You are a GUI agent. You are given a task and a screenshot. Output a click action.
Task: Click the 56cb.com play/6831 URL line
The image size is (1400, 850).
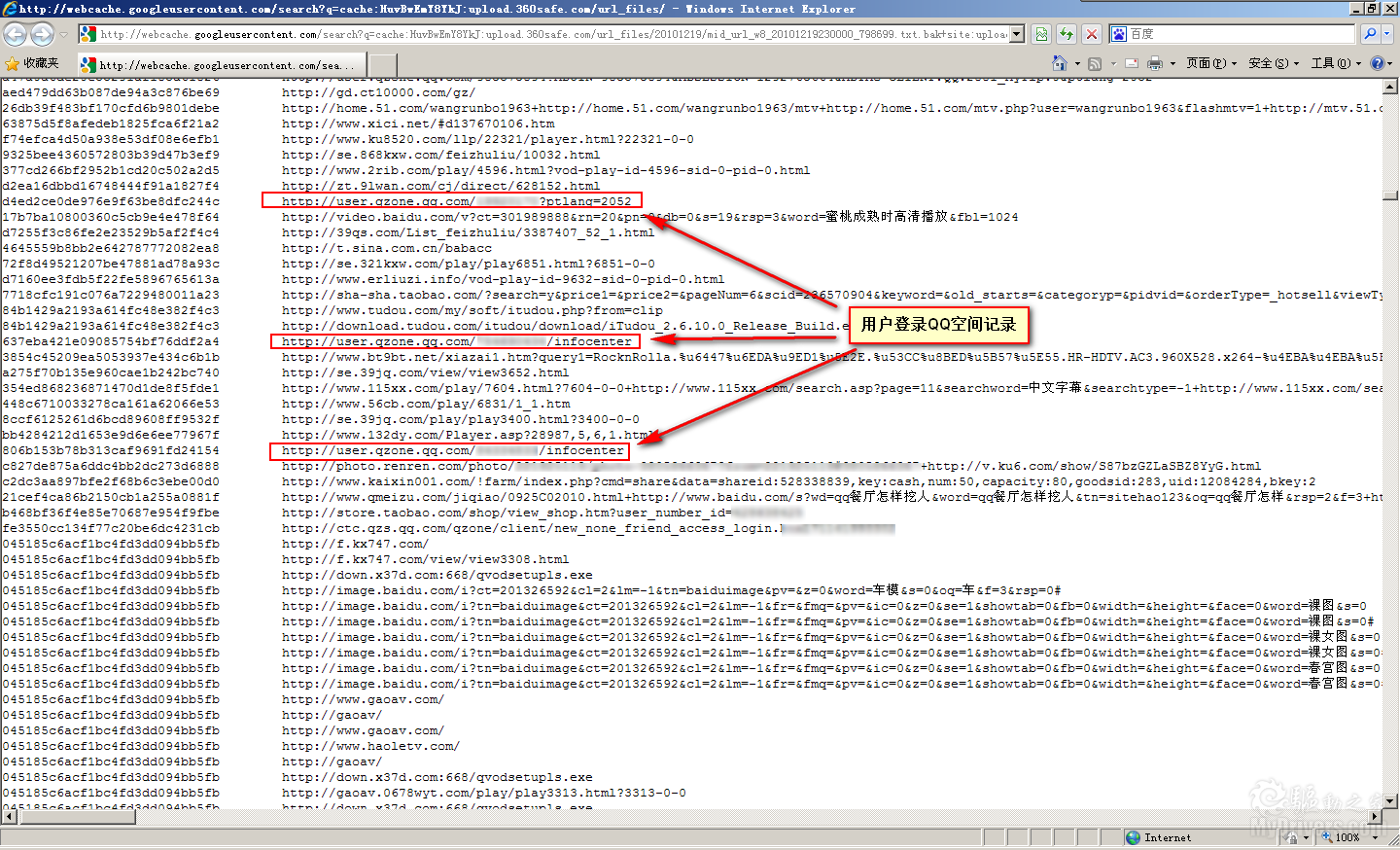click(x=426, y=404)
